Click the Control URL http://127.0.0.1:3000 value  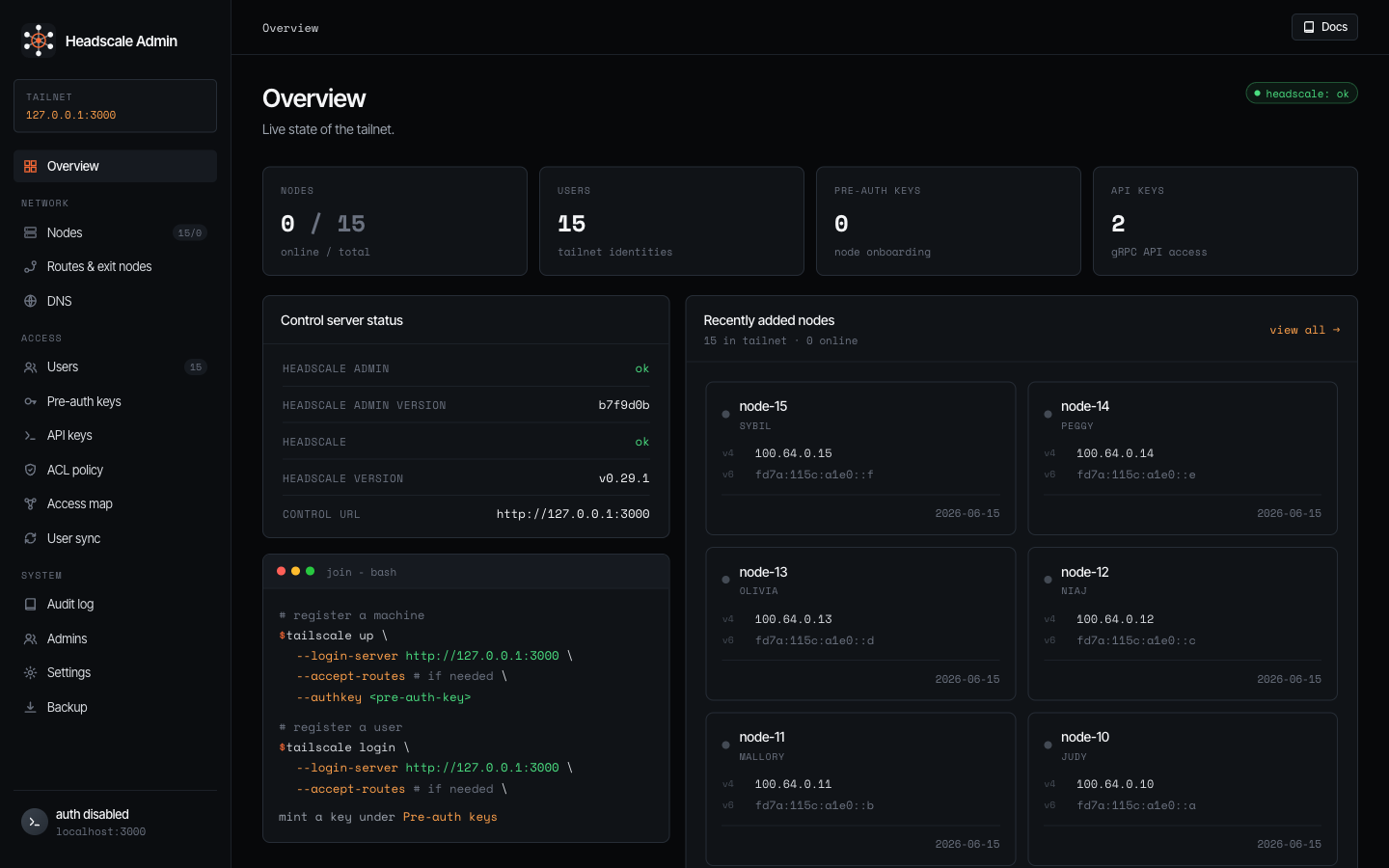point(573,514)
